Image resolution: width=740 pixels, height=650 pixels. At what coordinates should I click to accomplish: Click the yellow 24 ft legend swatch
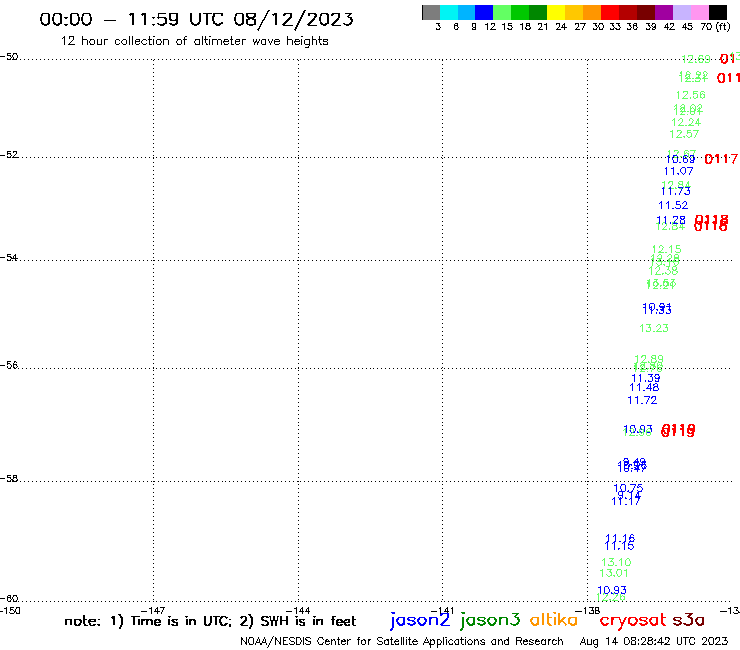click(x=556, y=12)
